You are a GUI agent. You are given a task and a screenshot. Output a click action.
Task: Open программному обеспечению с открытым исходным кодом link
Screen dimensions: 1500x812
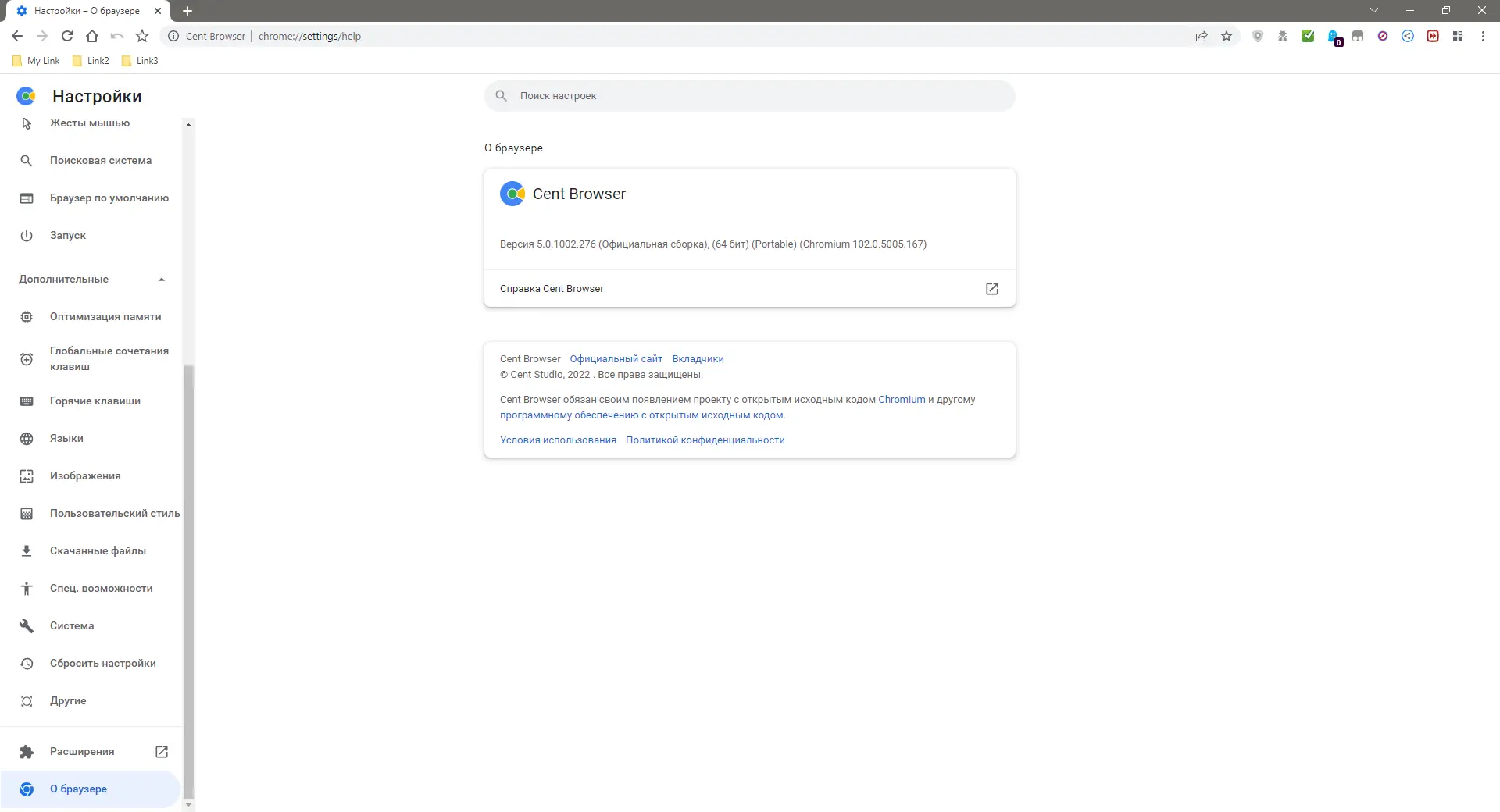click(x=641, y=415)
